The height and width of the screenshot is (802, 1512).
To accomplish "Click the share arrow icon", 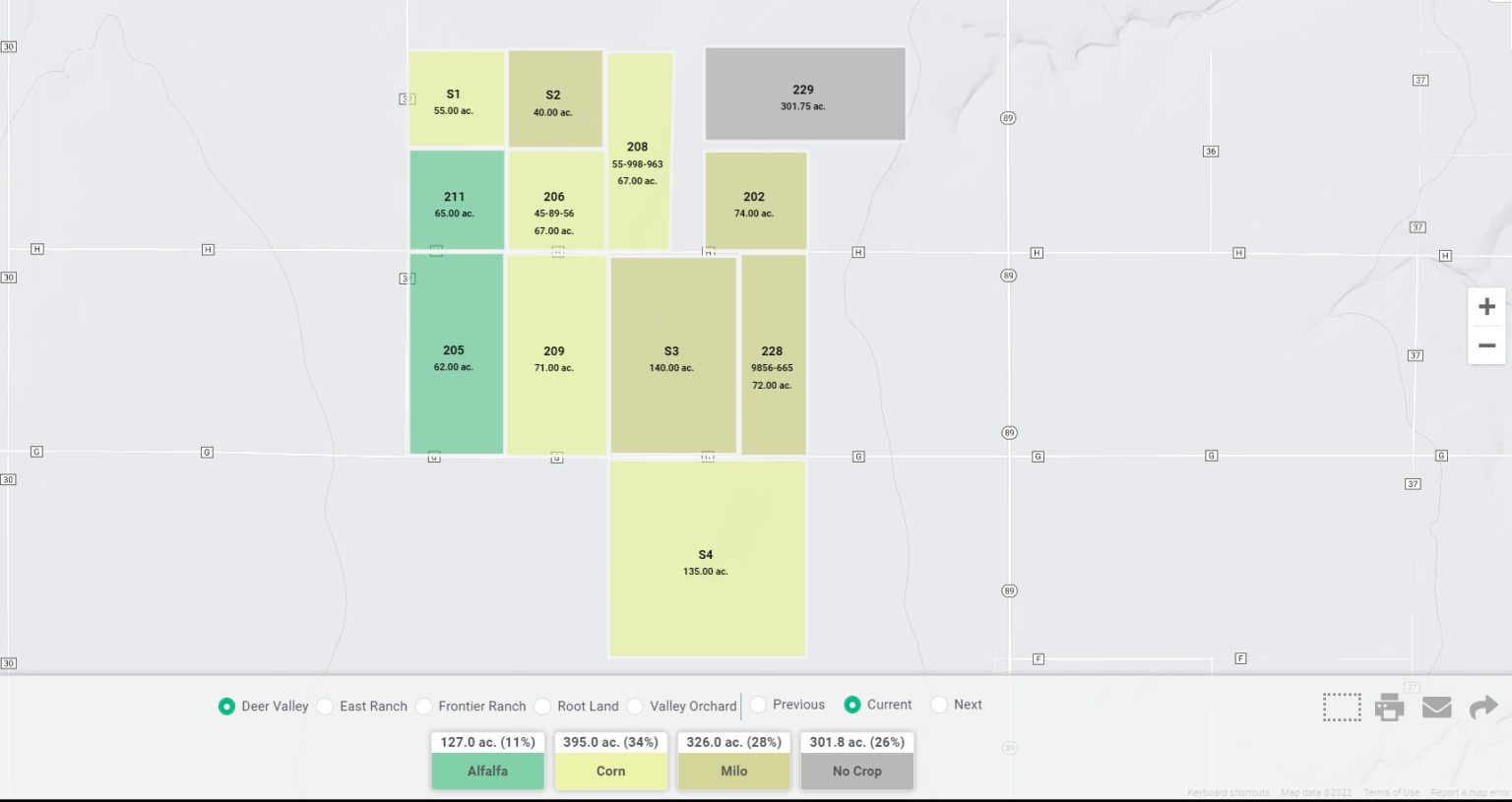I will tap(1482, 707).
